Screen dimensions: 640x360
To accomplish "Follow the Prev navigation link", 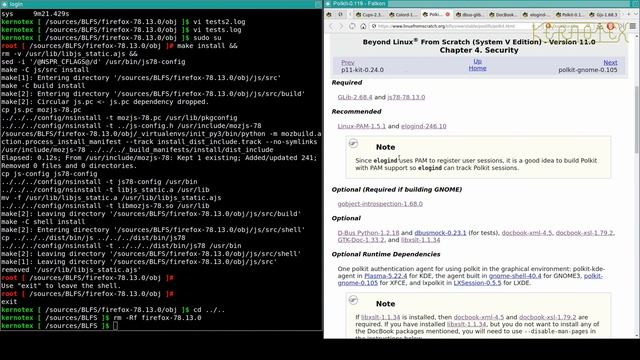I will (347, 62).
